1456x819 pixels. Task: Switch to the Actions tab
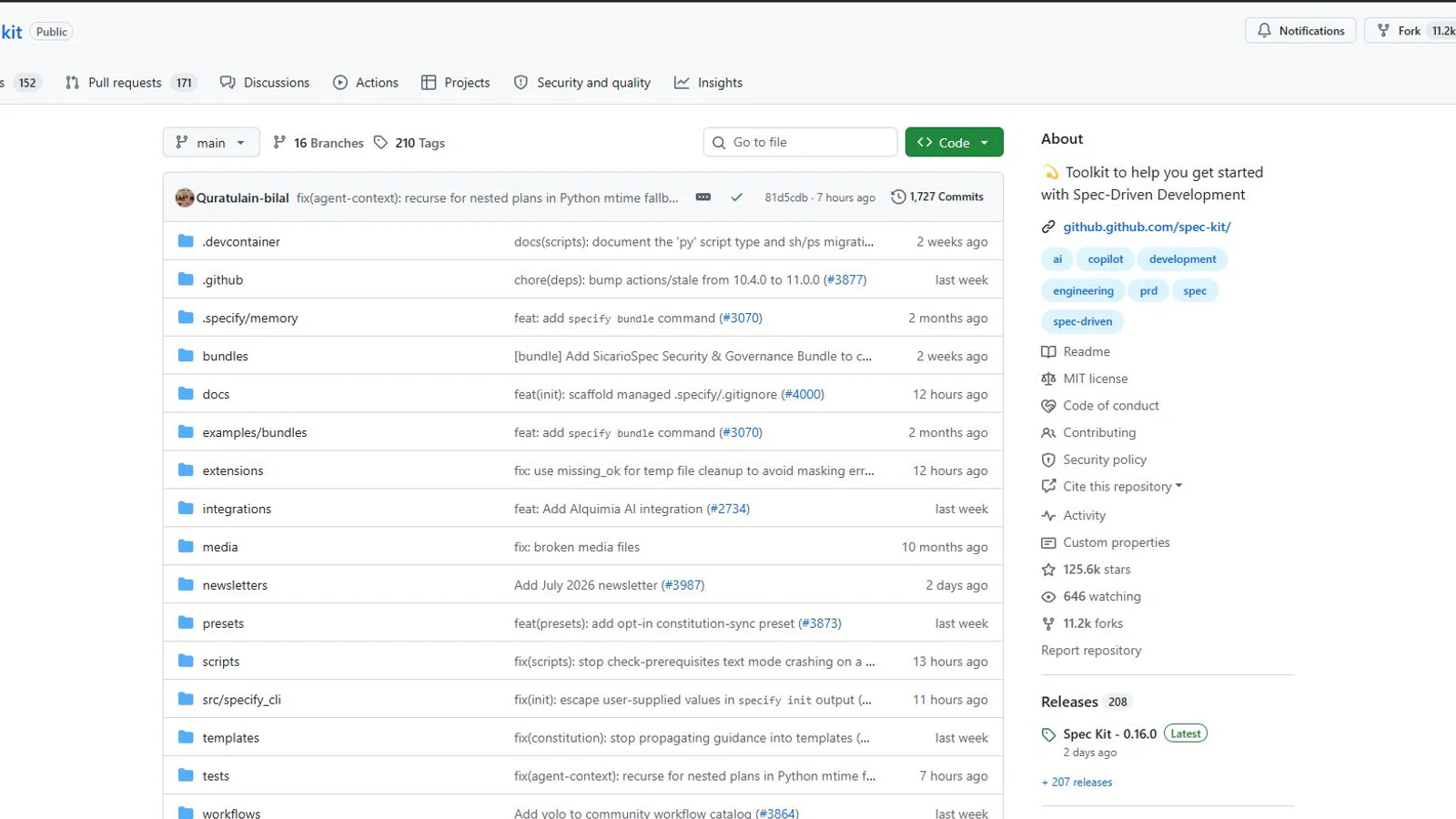coord(366,83)
